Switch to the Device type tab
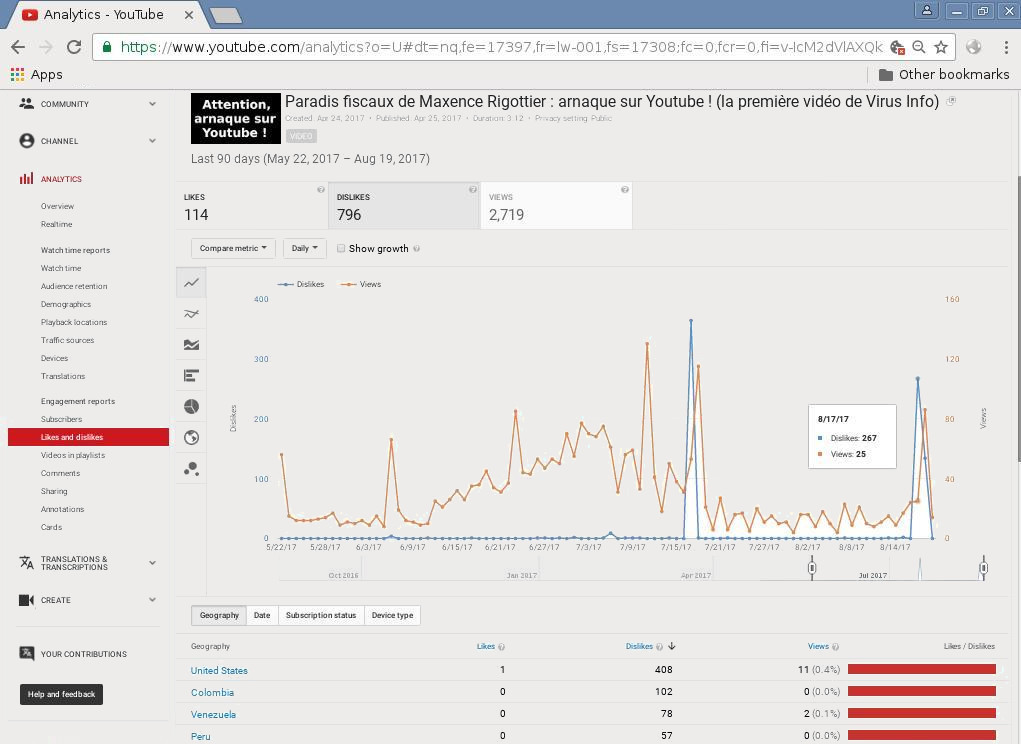This screenshot has height=744, width=1021. [x=392, y=615]
